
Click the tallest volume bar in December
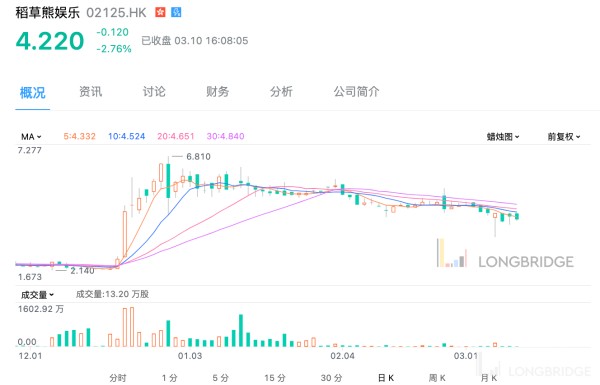132,327
